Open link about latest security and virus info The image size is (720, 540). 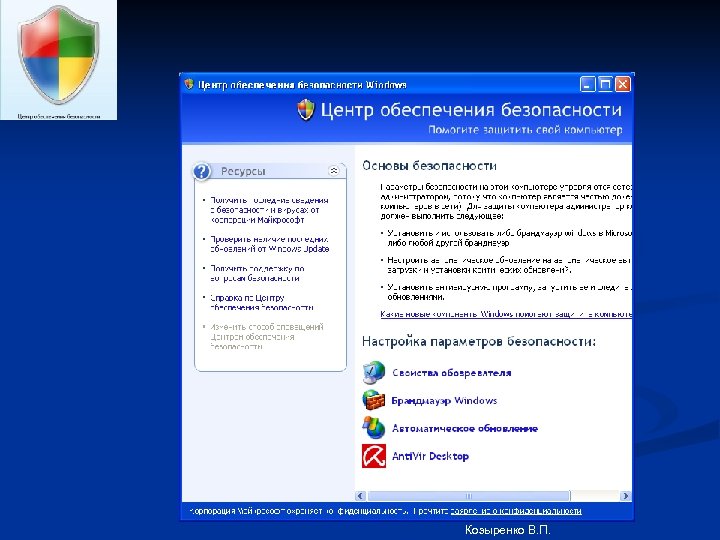[270, 210]
